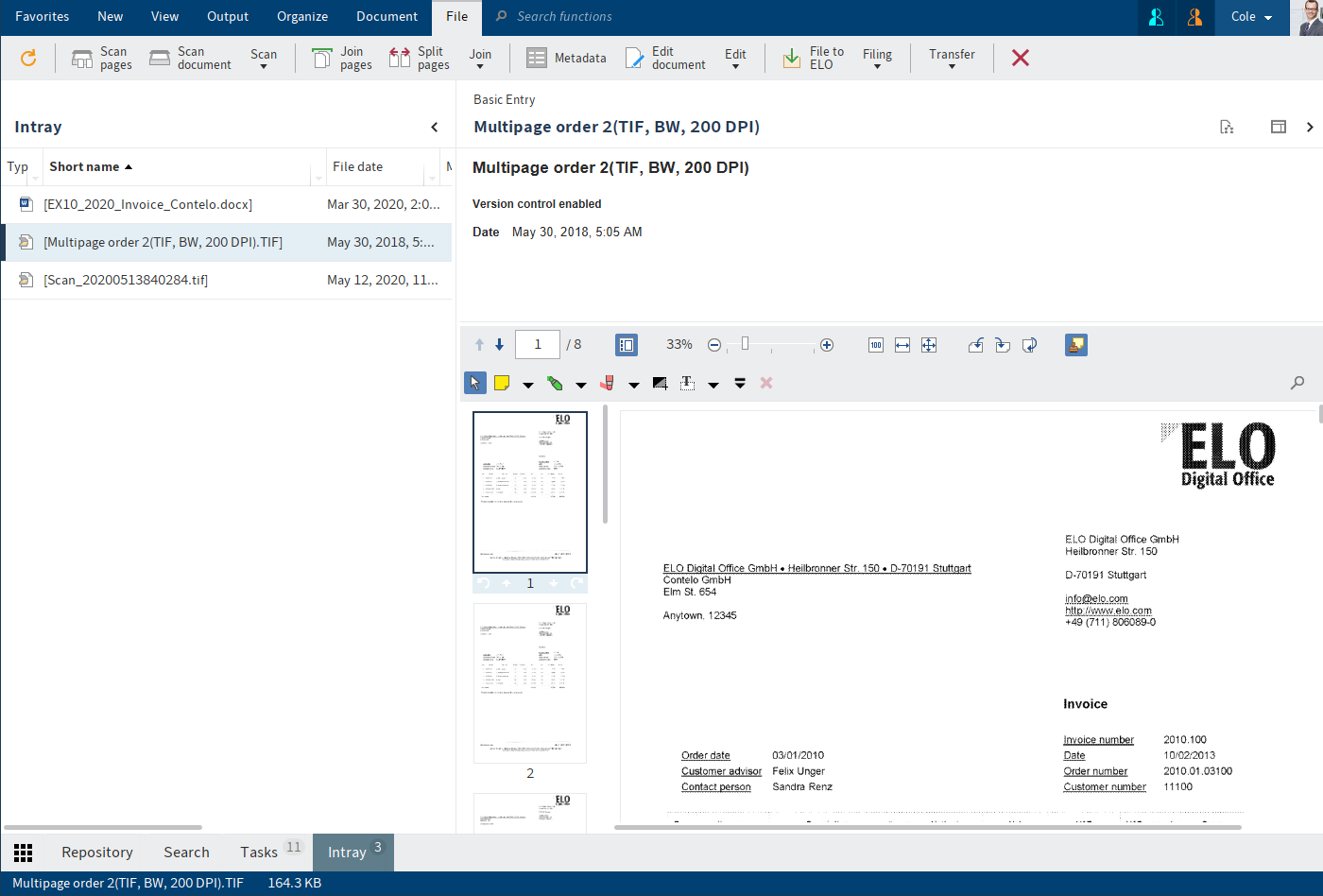Collapse the Intray panel with the chevron
The height and width of the screenshot is (896, 1323).
(435, 127)
